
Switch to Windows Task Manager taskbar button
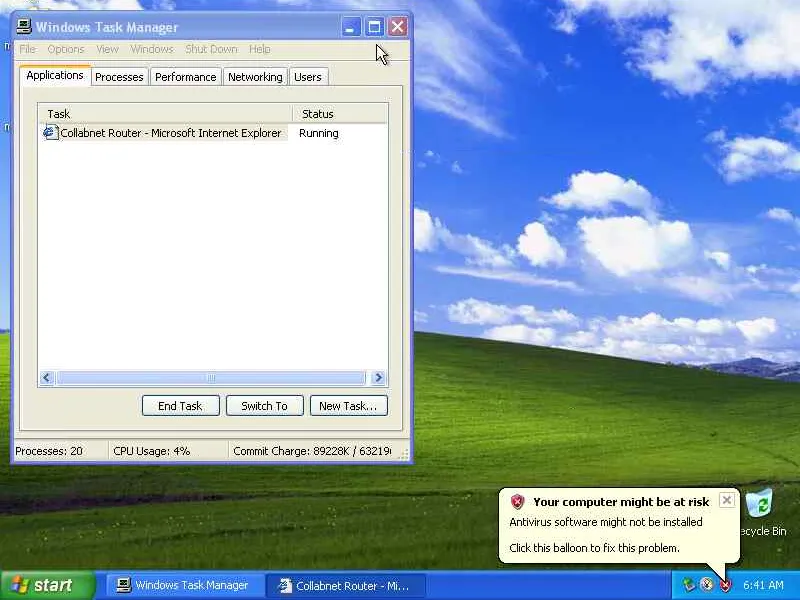tap(183, 585)
